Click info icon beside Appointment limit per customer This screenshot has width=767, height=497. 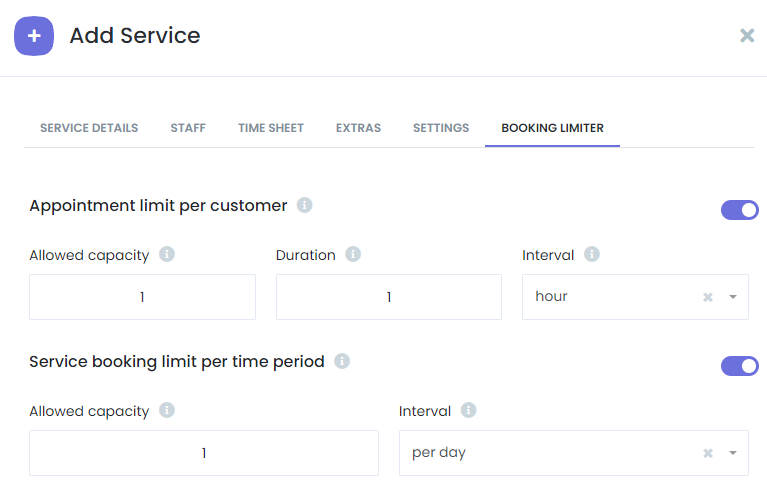click(x=305, y=205)
